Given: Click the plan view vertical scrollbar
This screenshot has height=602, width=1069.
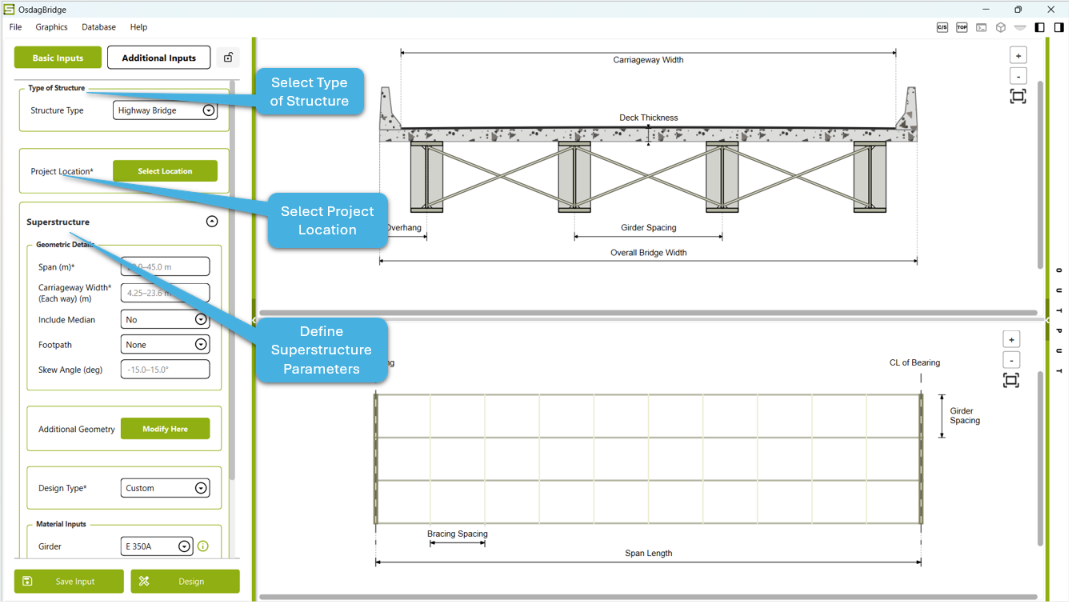Looking at the screenshot, I should [x=1040, y=458].
